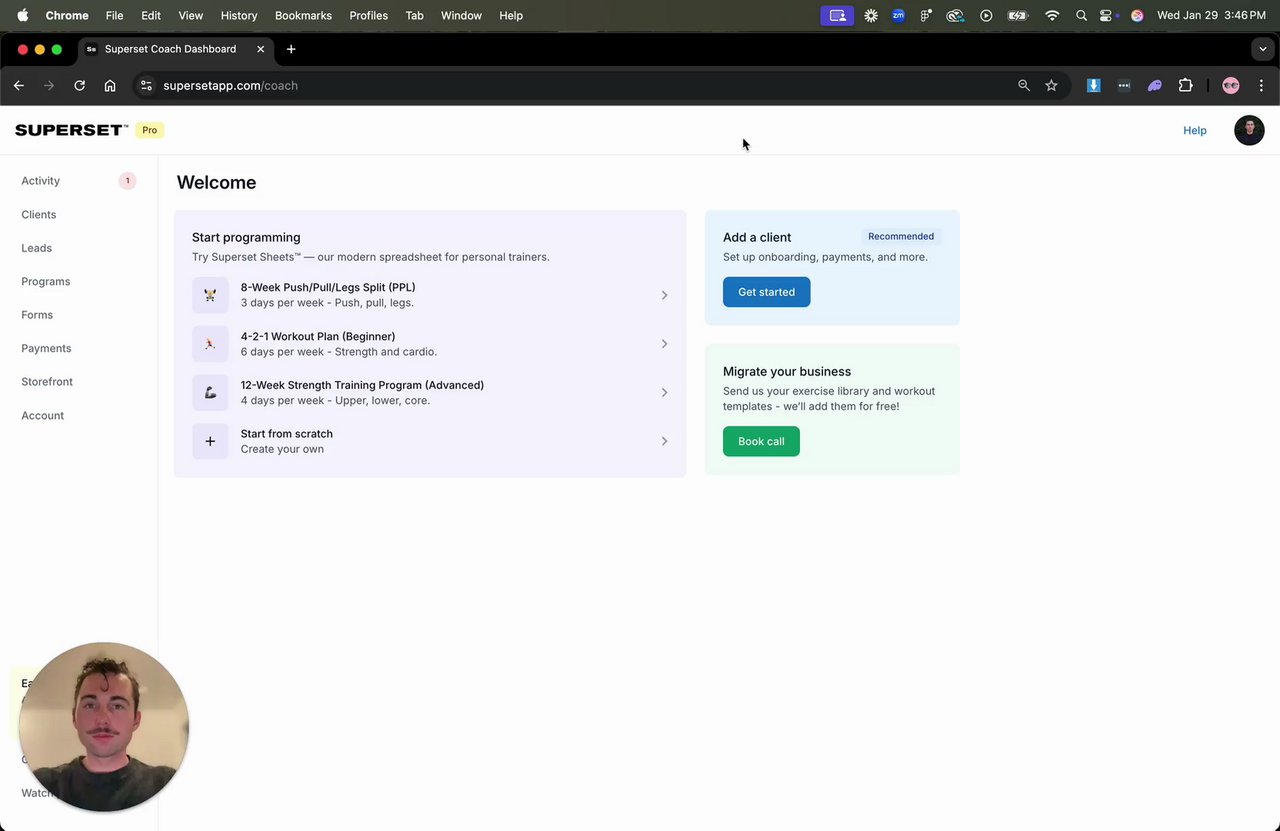This screenshot has width=1280, height=831.
Task: Click the browser home icon
Action: click(x=110, y=86)
